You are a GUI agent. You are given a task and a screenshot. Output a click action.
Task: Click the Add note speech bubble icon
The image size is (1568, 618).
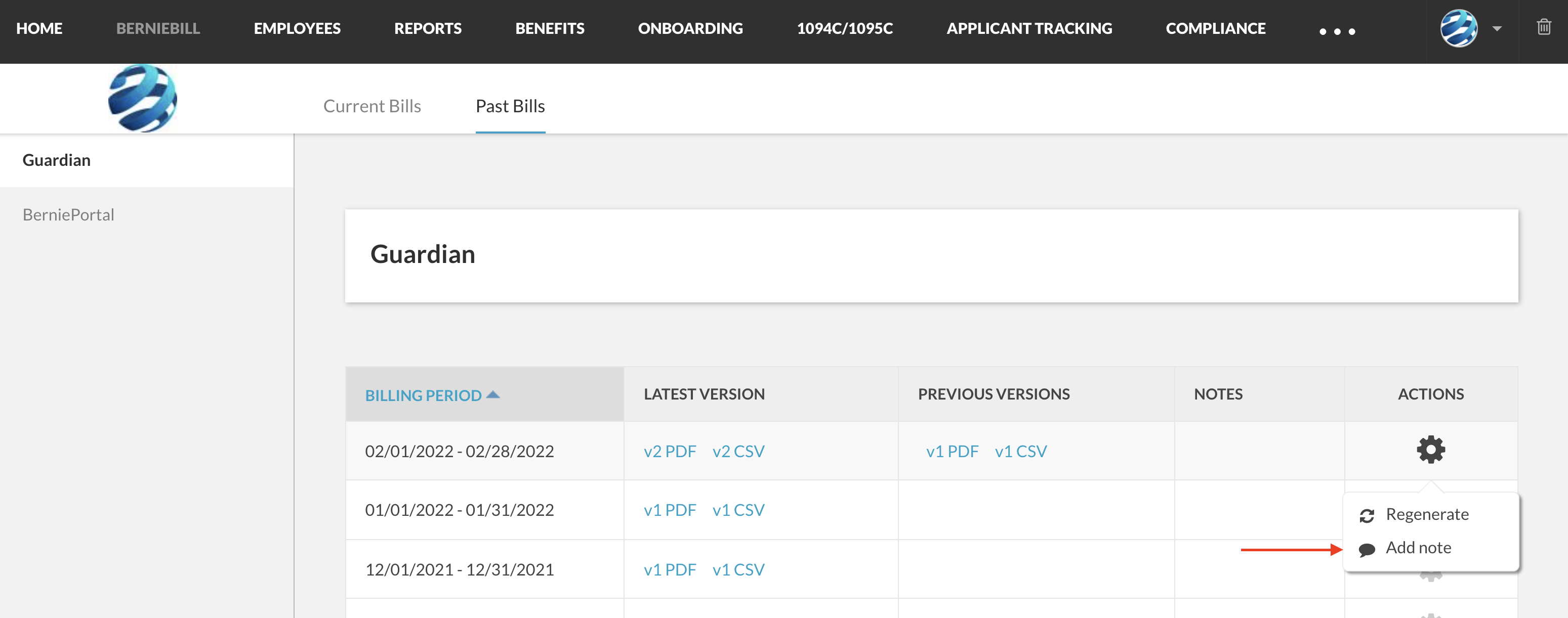pyautogui.click(x=1367, y=549)
